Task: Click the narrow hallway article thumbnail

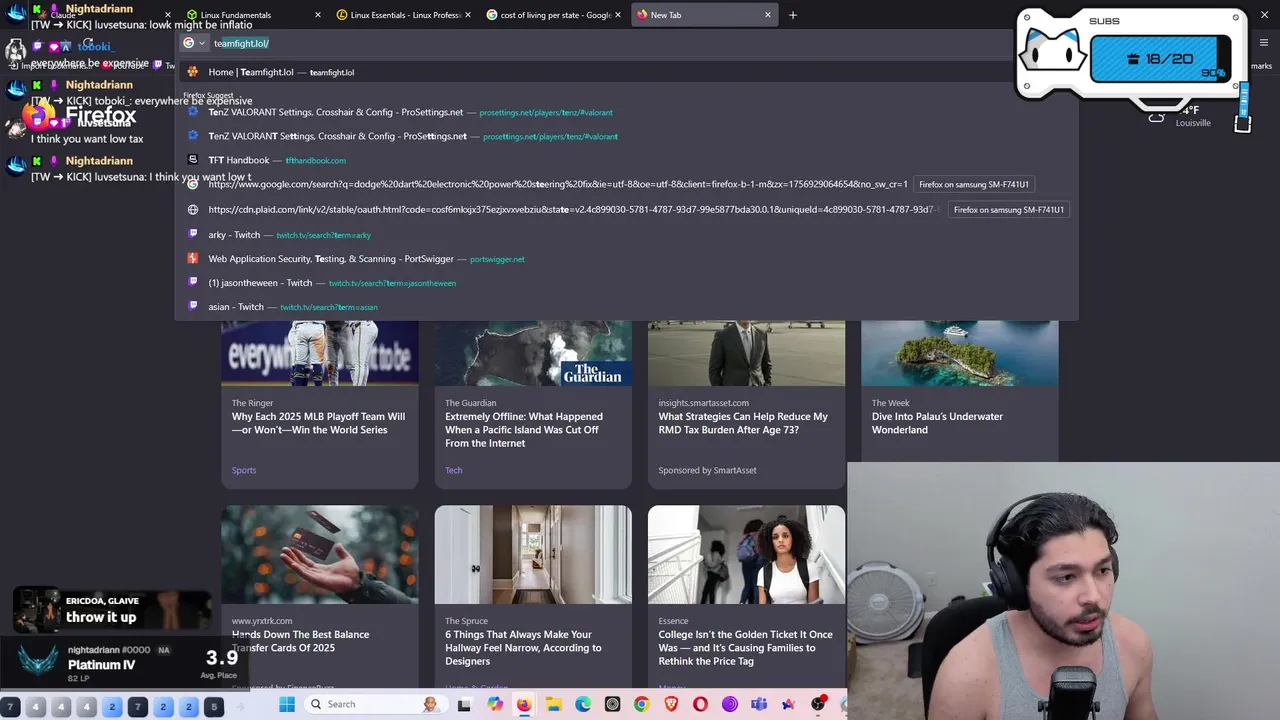Action: pyautogui.click(x=533, y=554)
